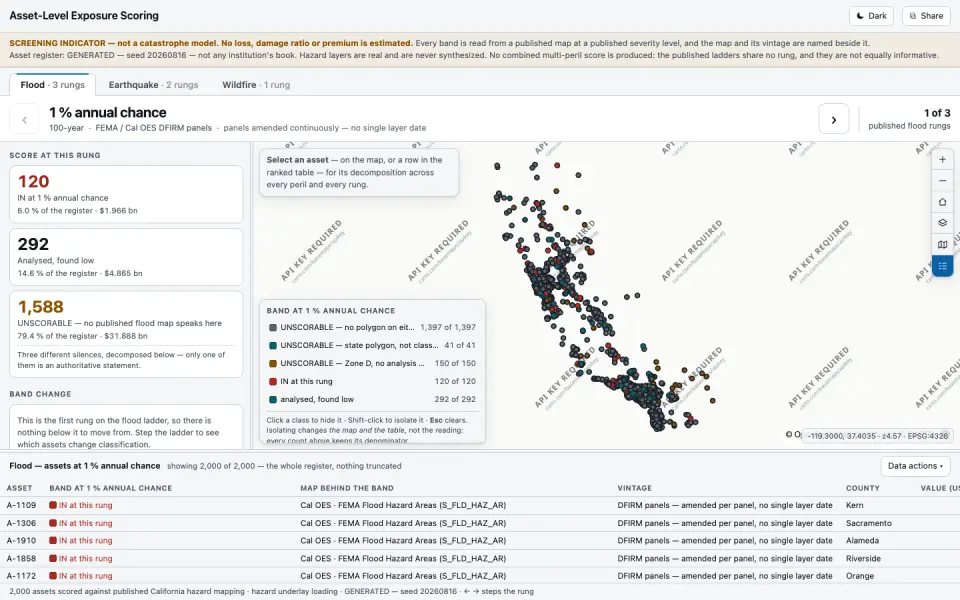This screenshot has height=600, width=960.
Task: Select asset row A-1172
Action: click(480, 576)
